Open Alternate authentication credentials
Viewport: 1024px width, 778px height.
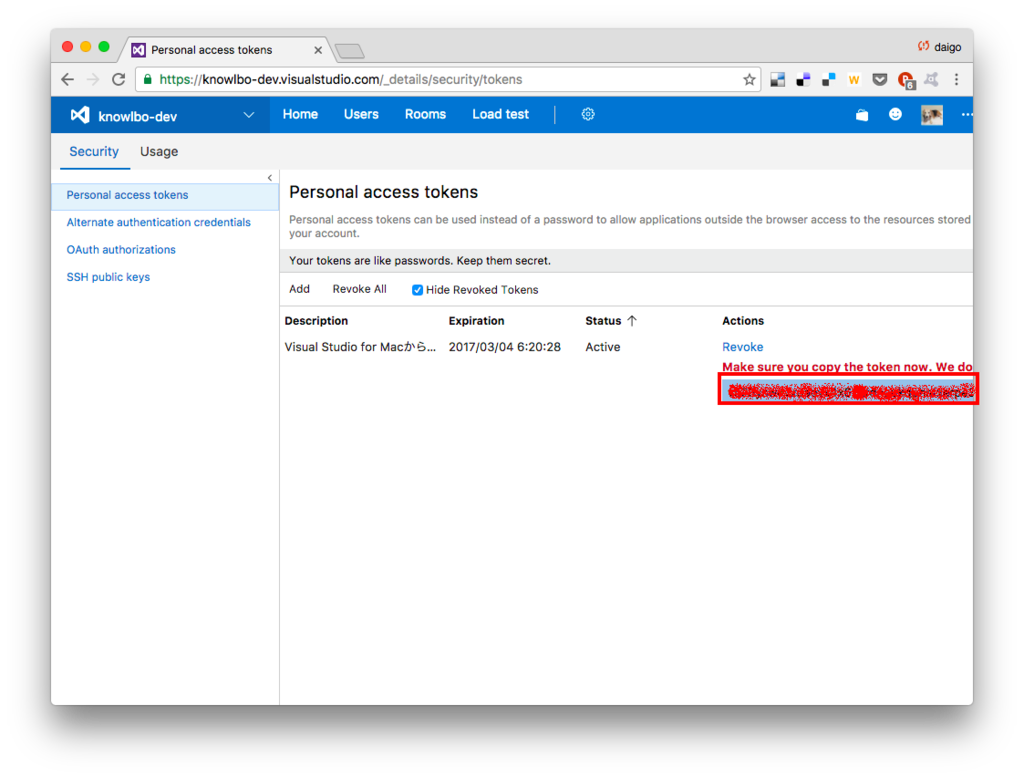pos(159,223)
